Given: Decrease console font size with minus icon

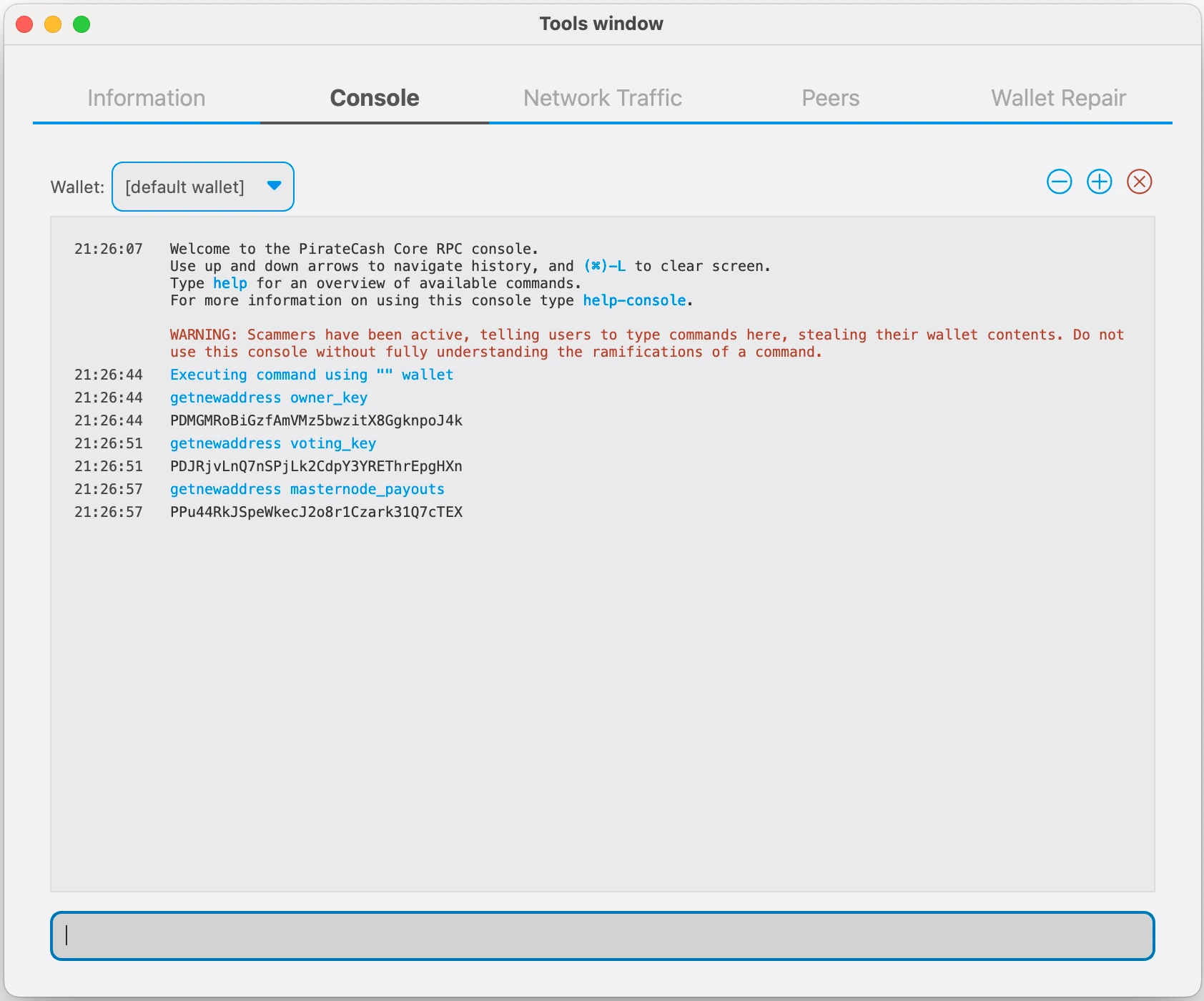Looking at the screenshot, I should 1059,182.
